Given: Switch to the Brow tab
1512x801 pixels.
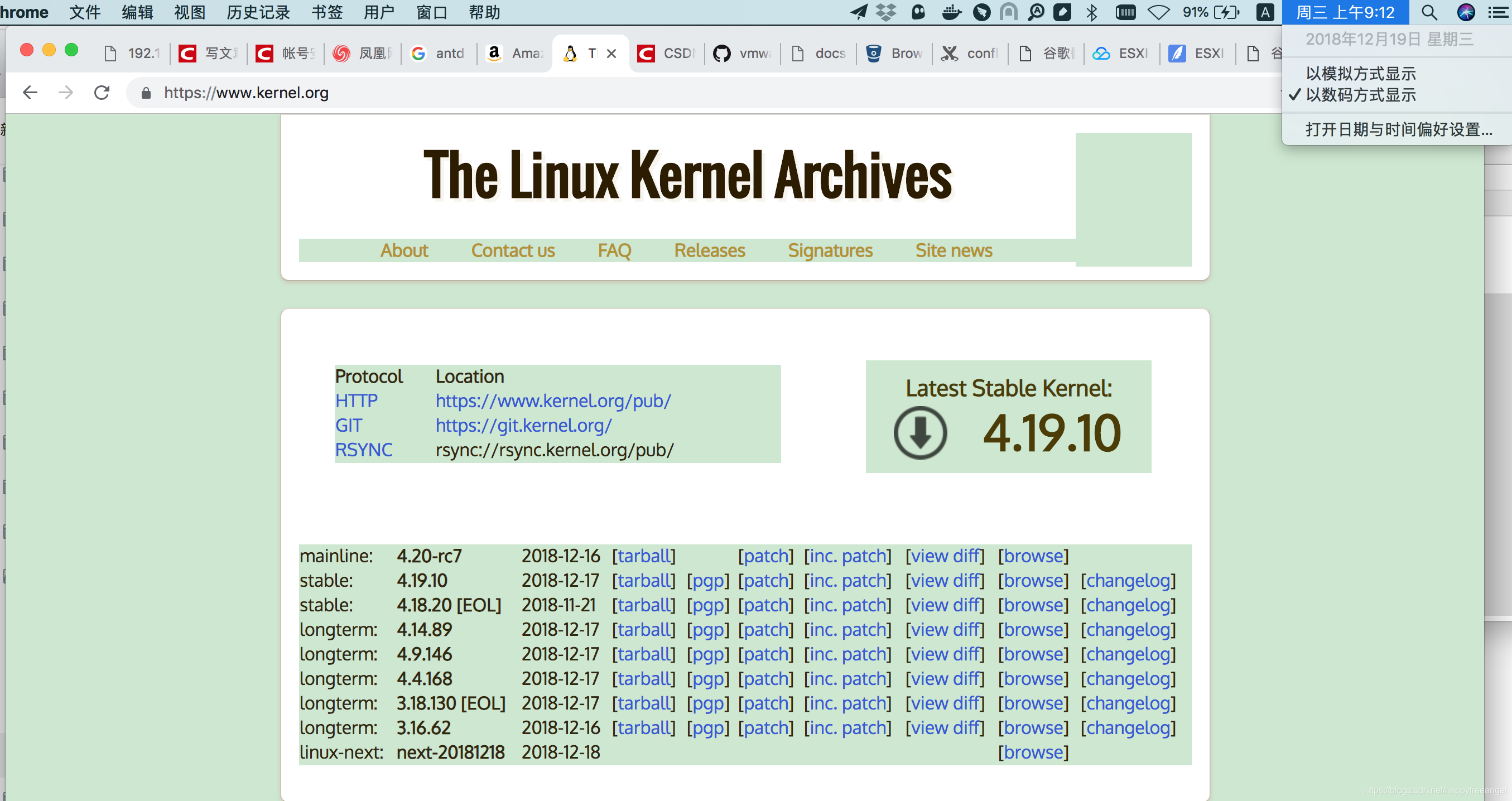Looking at the screenshot, I should coord(894,54).
